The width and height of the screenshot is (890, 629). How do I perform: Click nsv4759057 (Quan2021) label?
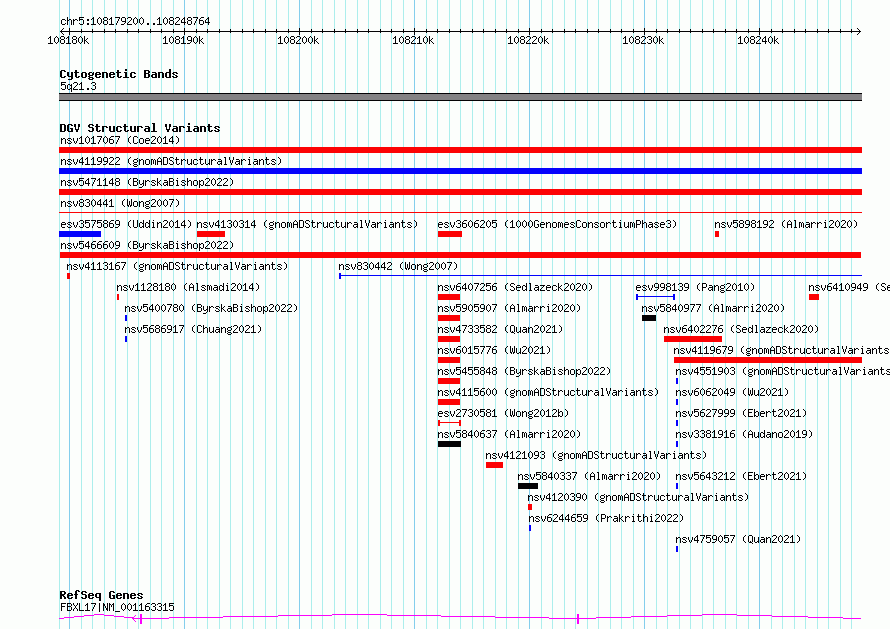(x=738, y=539)
